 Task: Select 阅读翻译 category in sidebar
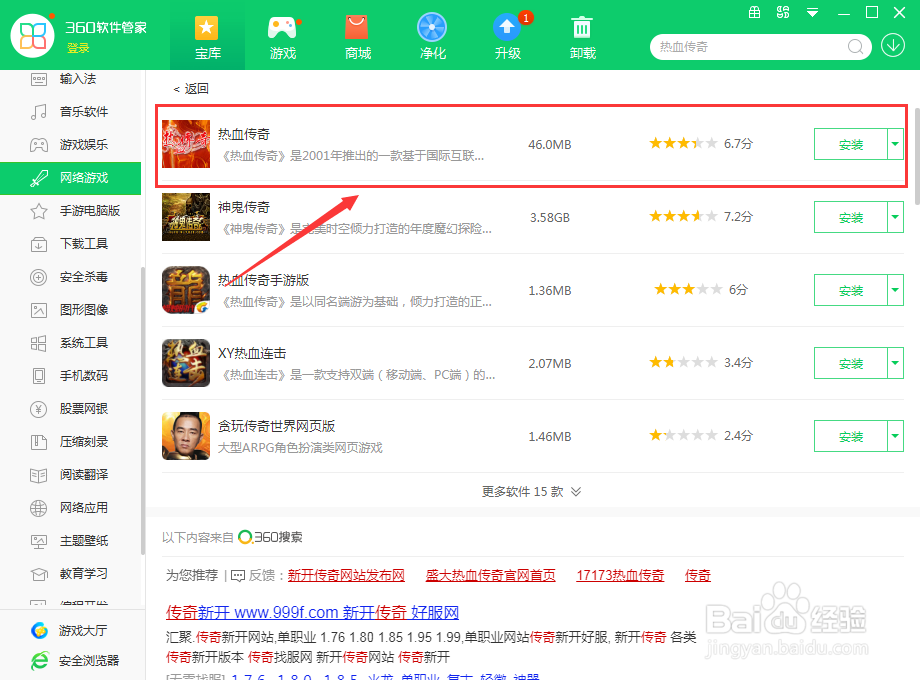coord(70,475)
